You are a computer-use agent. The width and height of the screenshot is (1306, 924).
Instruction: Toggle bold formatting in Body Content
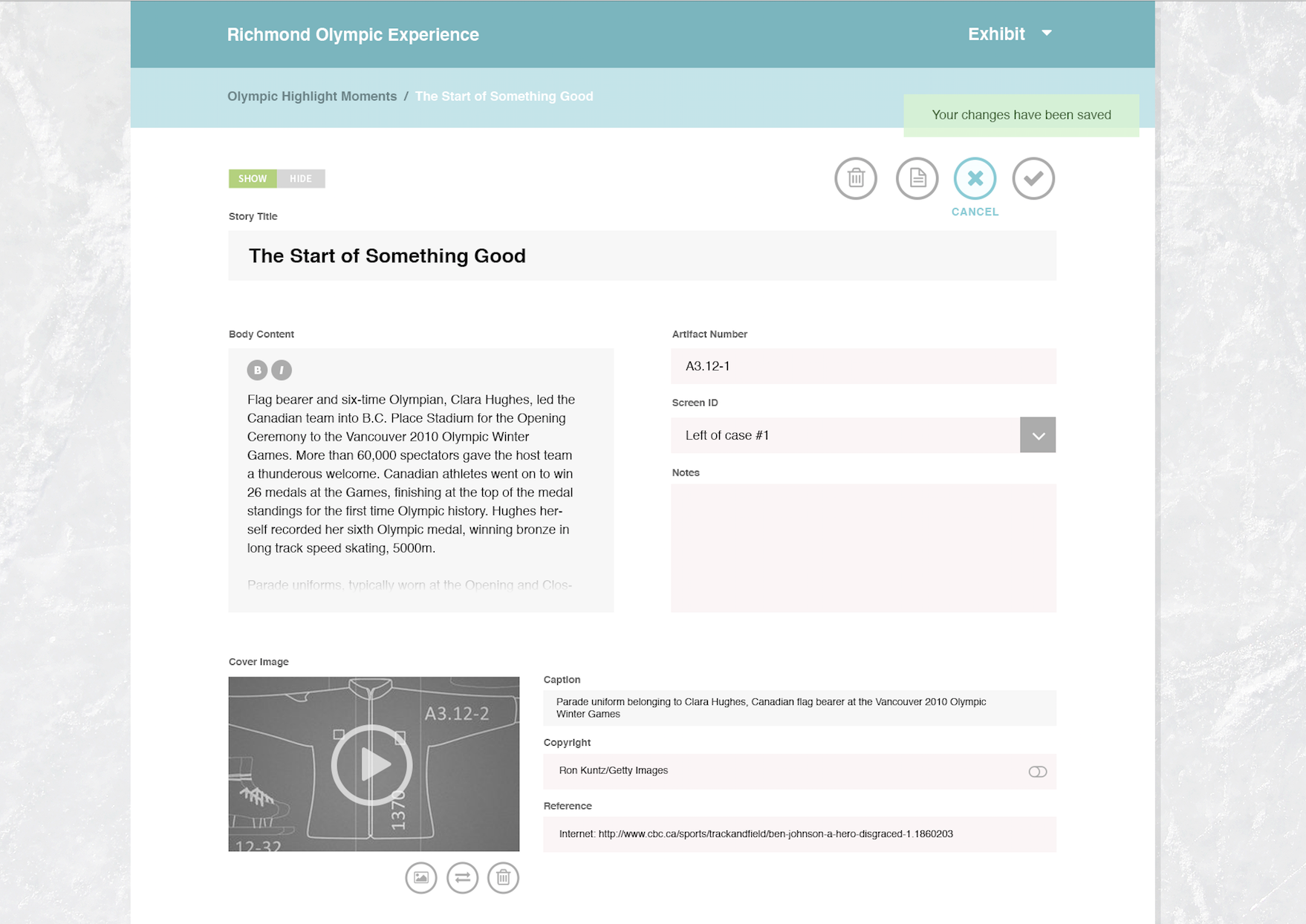[x=257, y=370]
